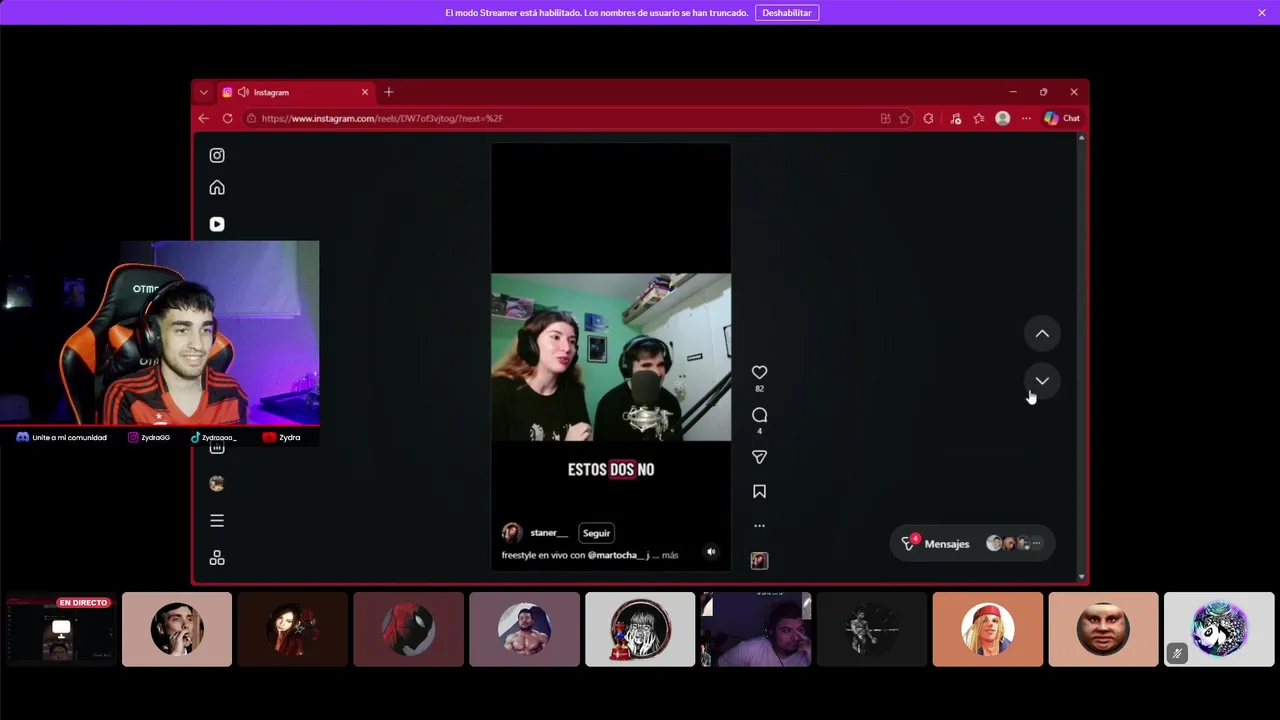
Task: Open the Mensajes messages pill
Action: click(x=971, y=543)
